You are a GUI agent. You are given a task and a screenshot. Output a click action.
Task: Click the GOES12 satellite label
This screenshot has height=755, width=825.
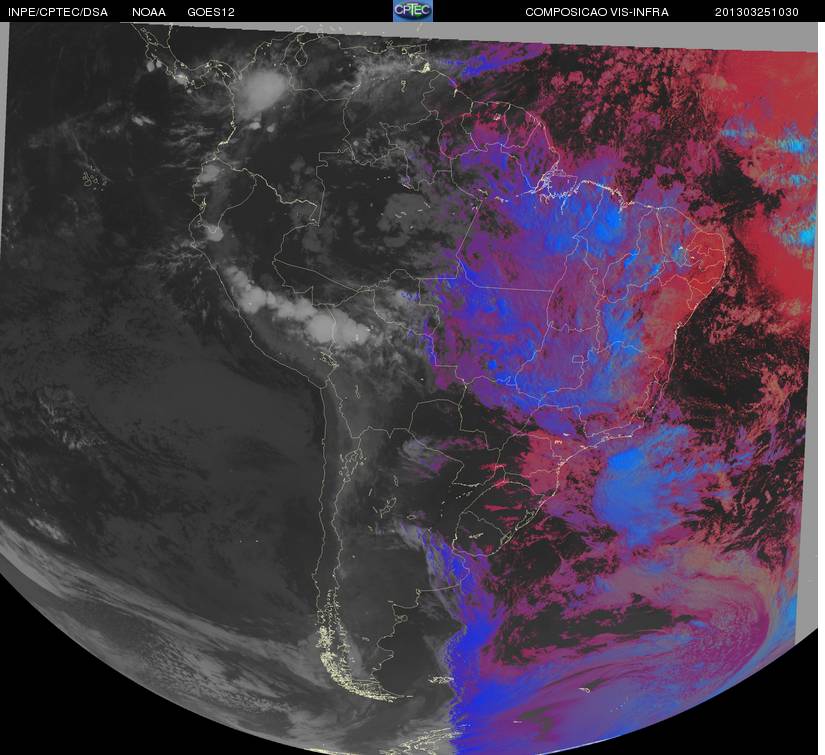point(211,12)
